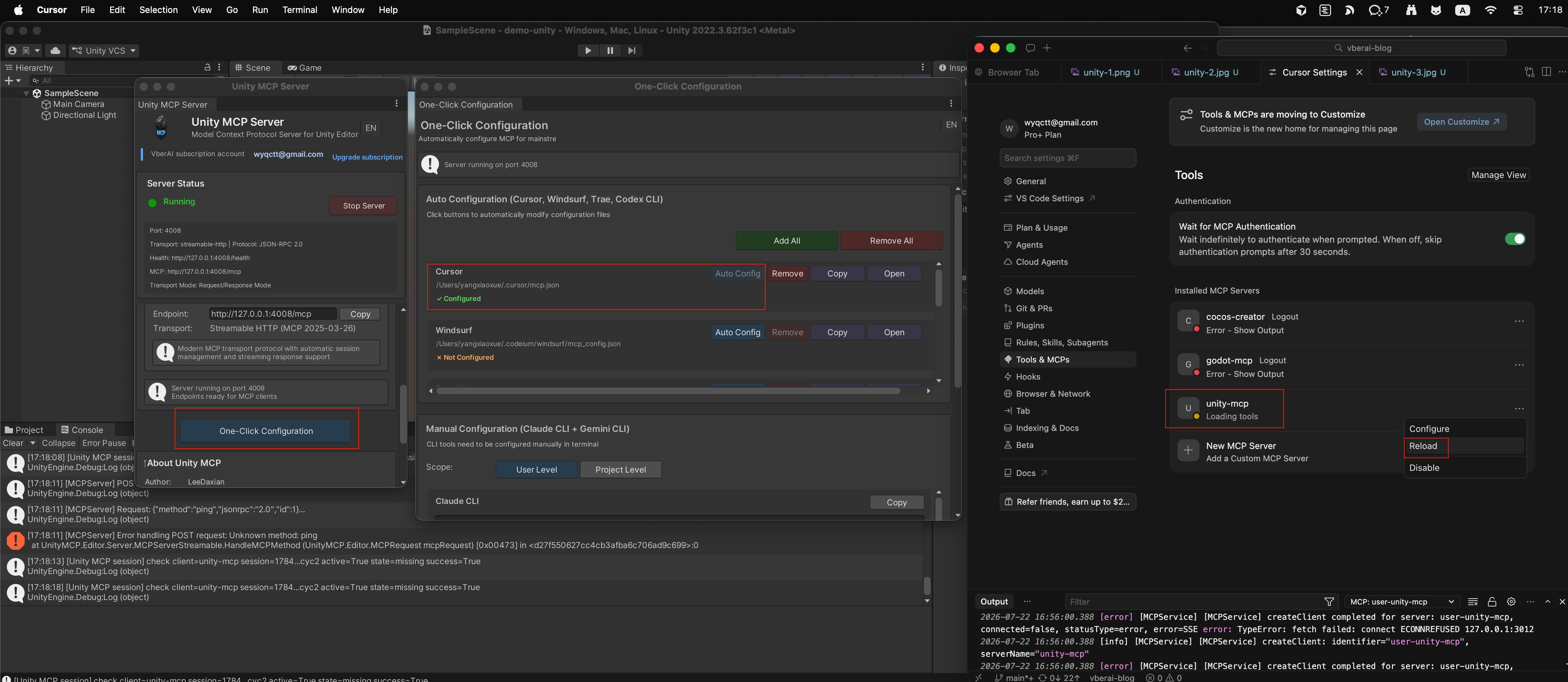Open Terminal menu in menu bar
1568x682 pixels.
click(x=300, y=10)
